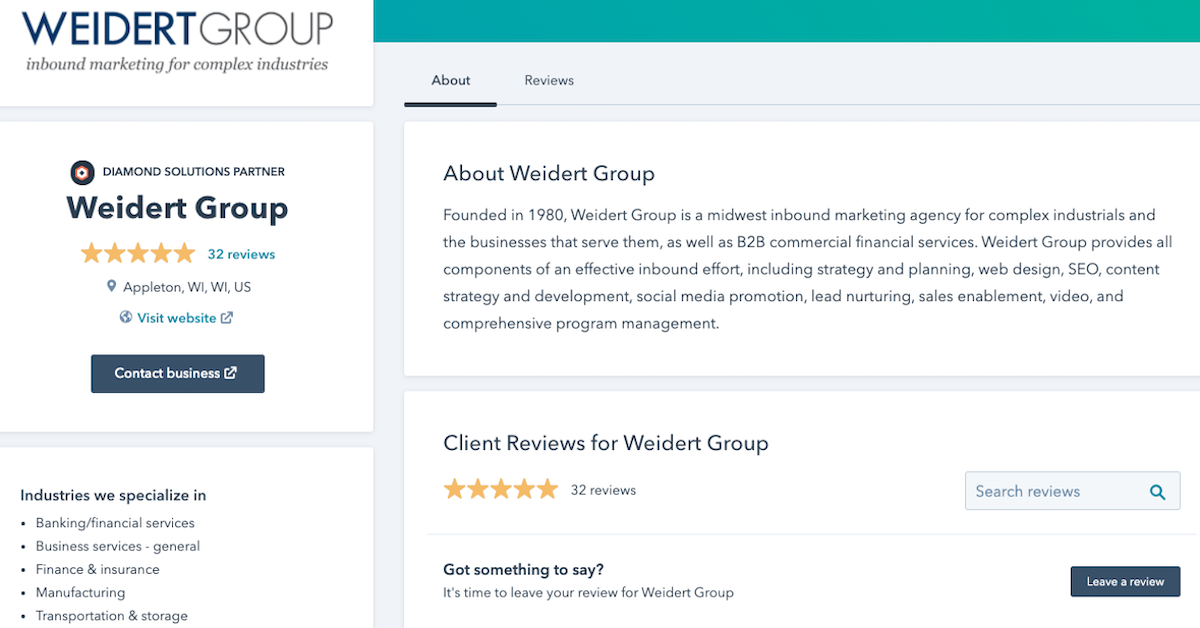Image resolution: width=1200 pixels, height=628 pixels.
Task: Click the magnifying glass icon in Search reviews
Action: (1158, 491)
